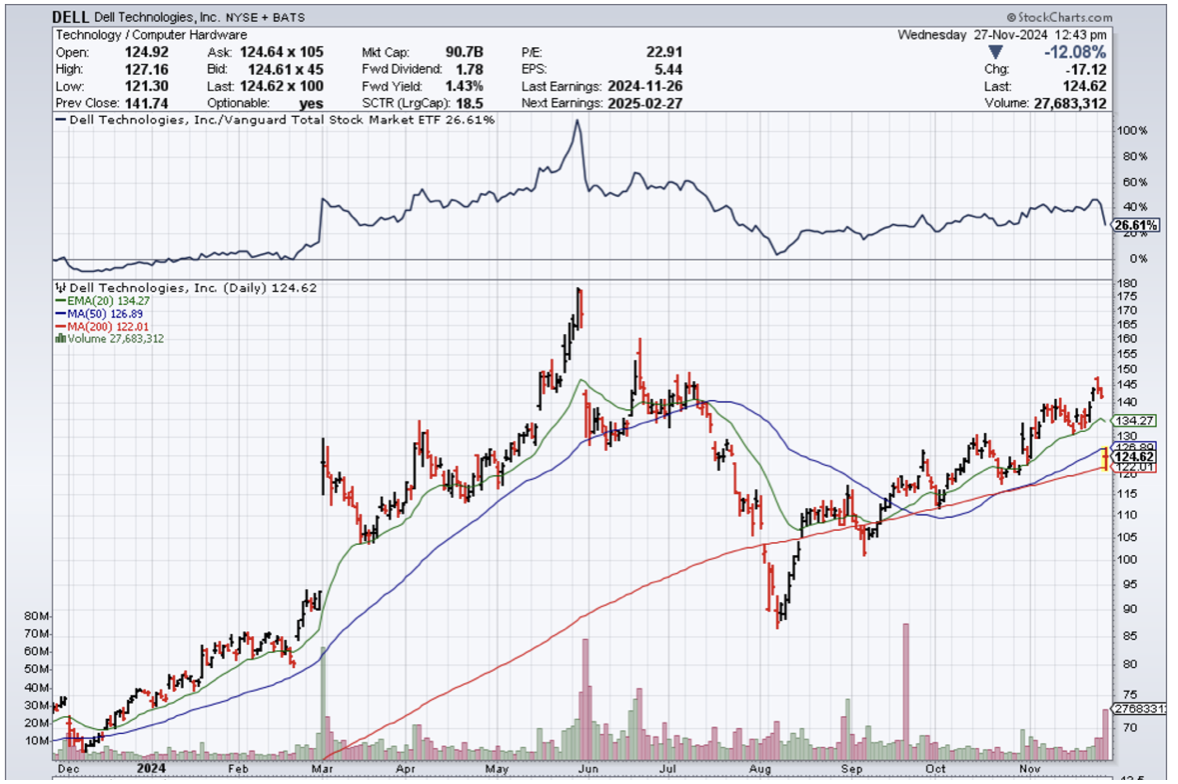The width and height of the screenshot is (1178, 784).
Task: Click the blue MA(50) legend line marker
Action: [61, 314]
